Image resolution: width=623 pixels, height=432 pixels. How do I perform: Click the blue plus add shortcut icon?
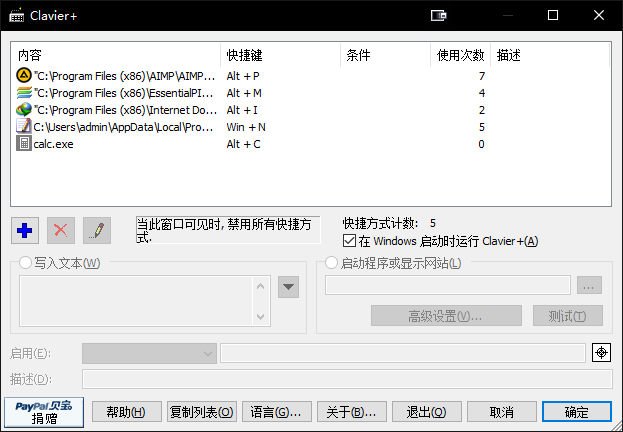point(25,230)
